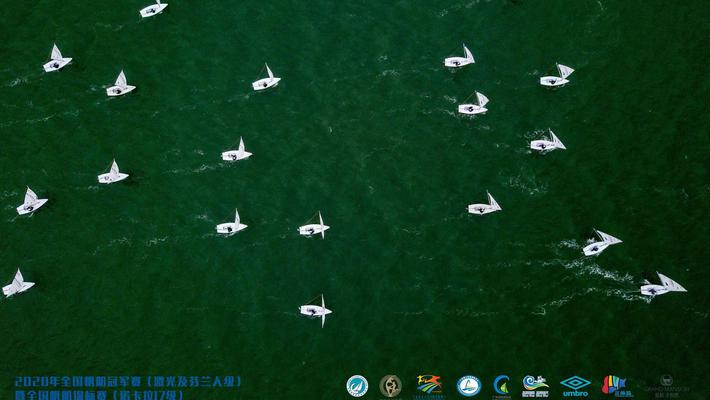710x400 pixels.
Task: Click the multicolored puzzle-shaped logo
Action: click(x=614, y=385)
